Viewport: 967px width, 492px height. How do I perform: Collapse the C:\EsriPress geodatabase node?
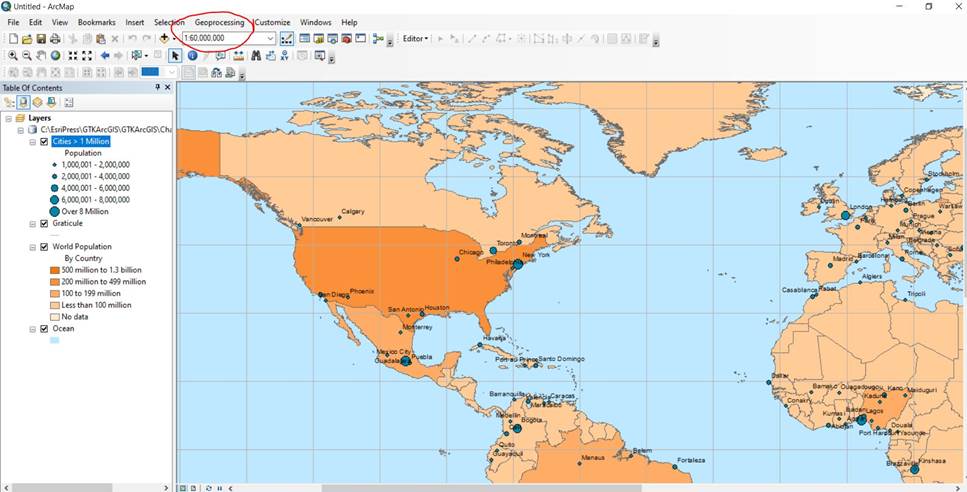click(21, 129)
